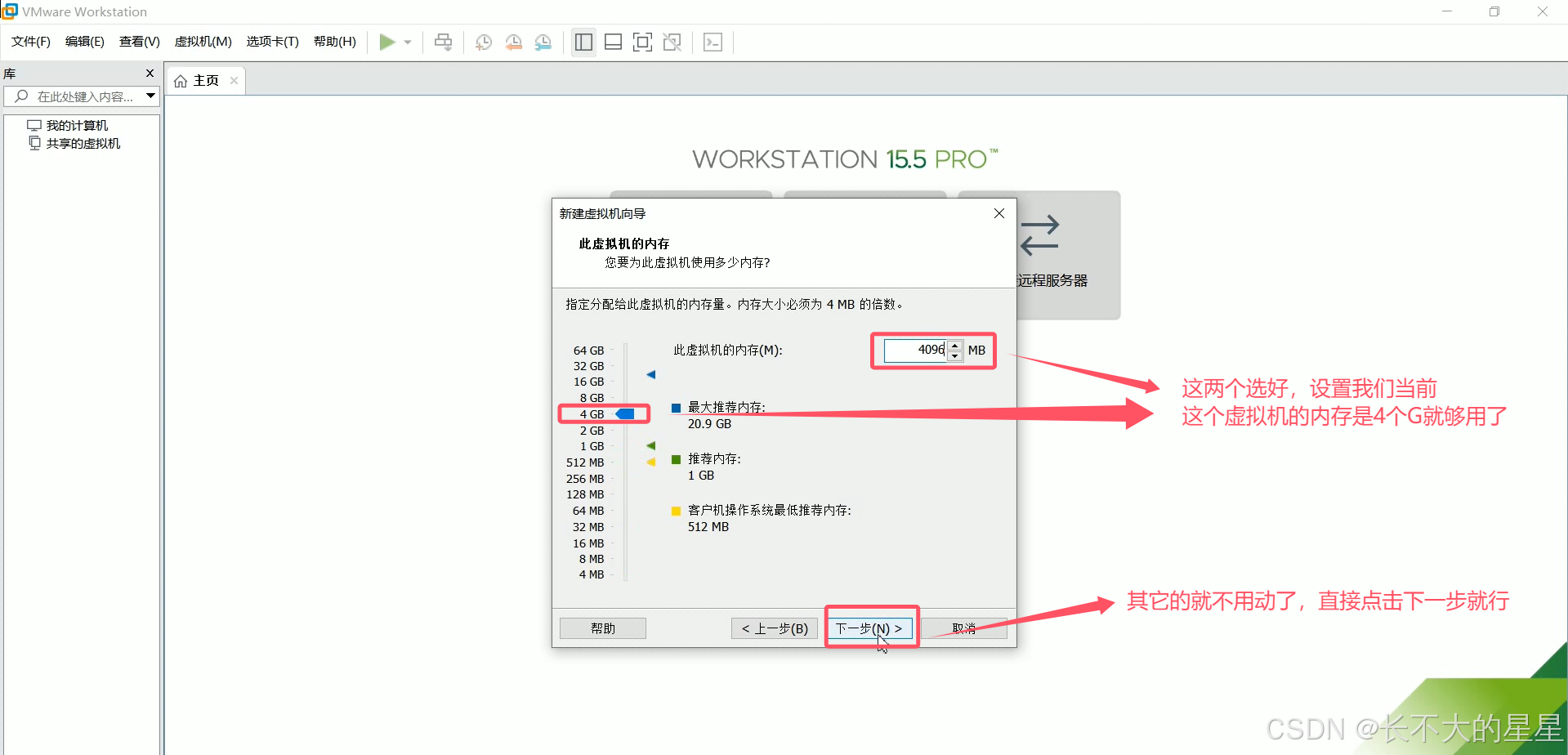
Task: Click the 取消 cancel button
Action: (964, 628)
